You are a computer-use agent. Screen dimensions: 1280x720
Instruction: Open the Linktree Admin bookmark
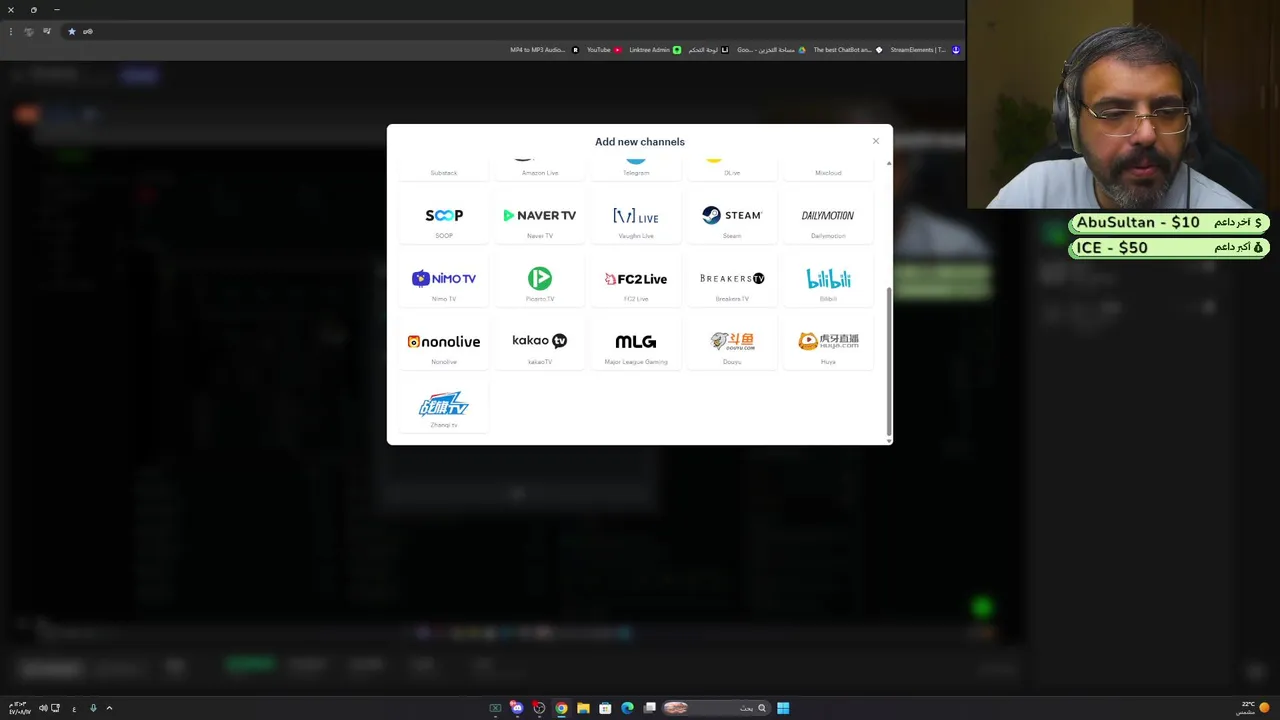point(655,50)
